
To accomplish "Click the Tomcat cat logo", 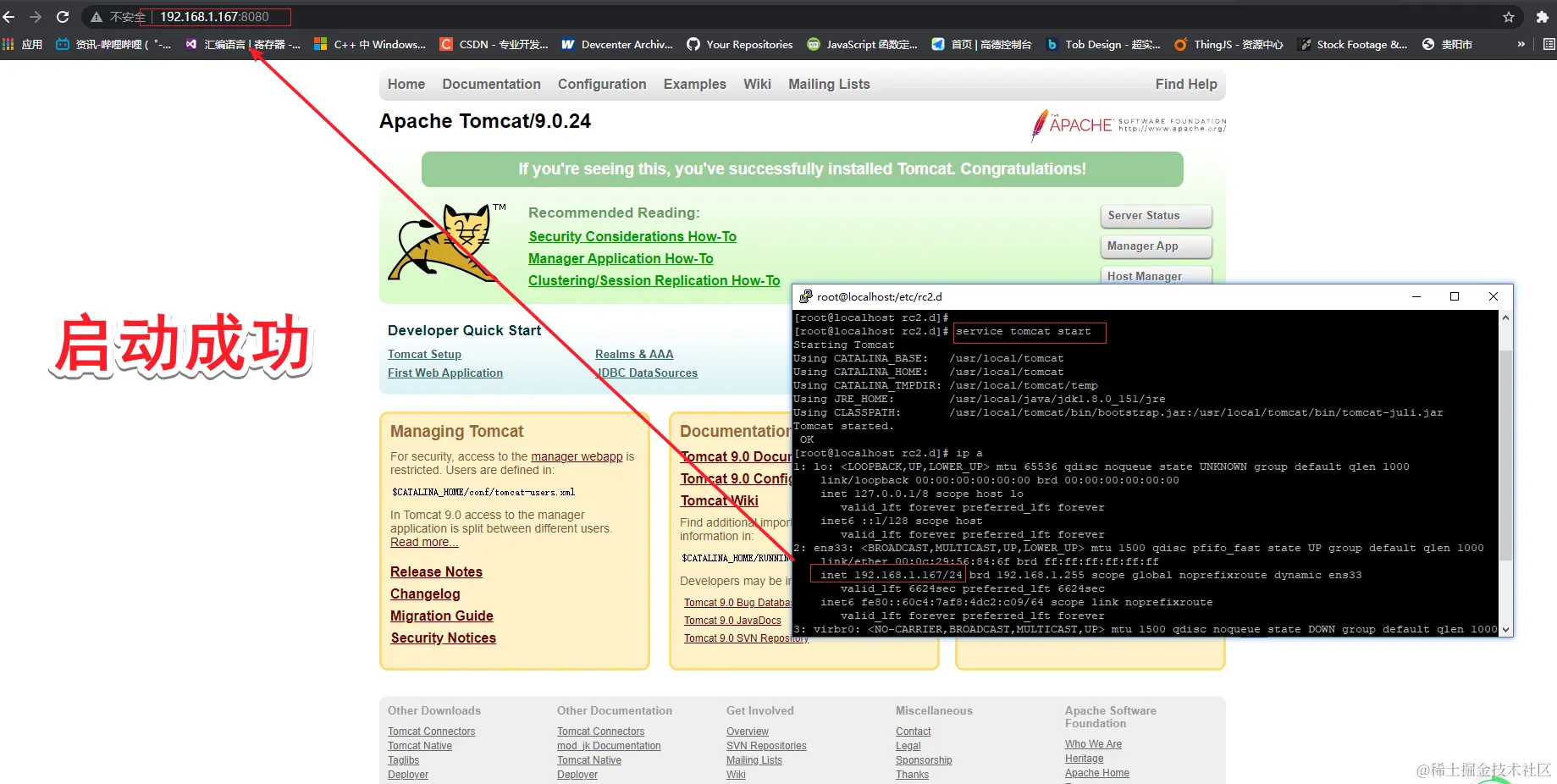I will [446, 244].
